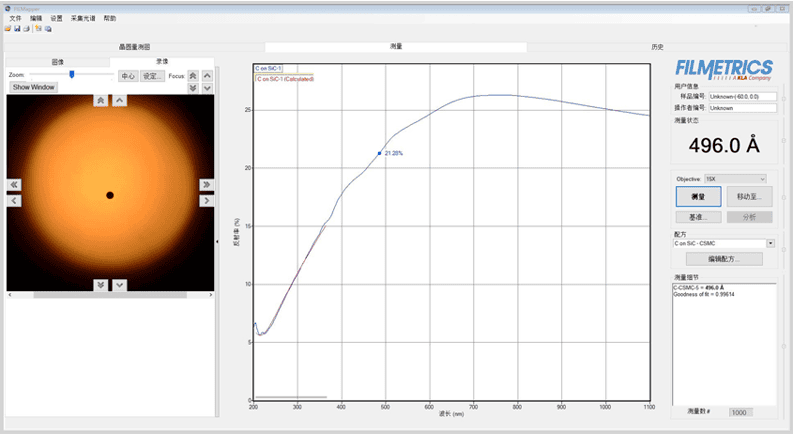Click the print toolbar icon
The height and width of the screenshot is (434, 793).
[26, 29]
